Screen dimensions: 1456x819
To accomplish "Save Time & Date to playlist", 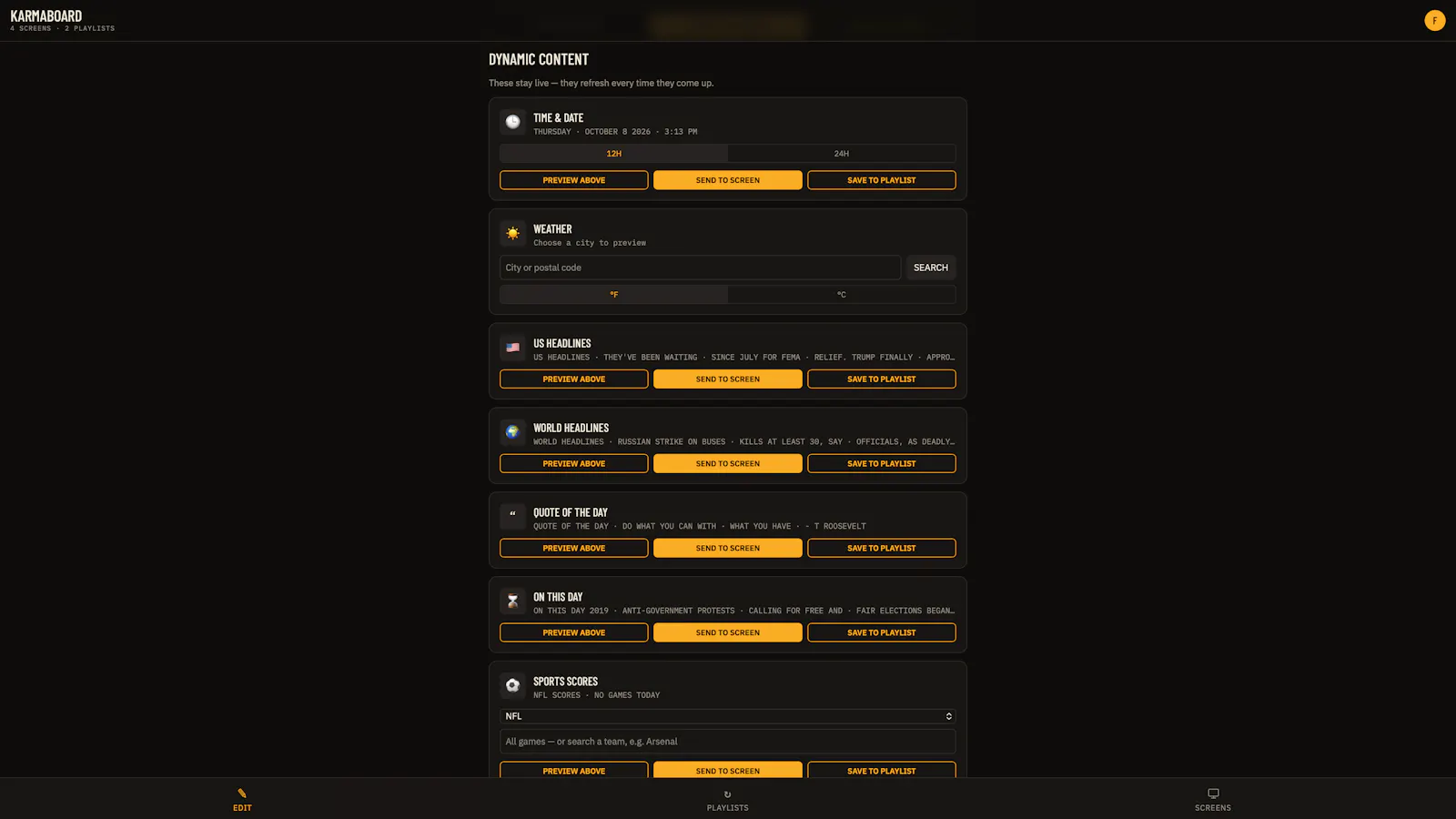I will [x=882, y=180].
